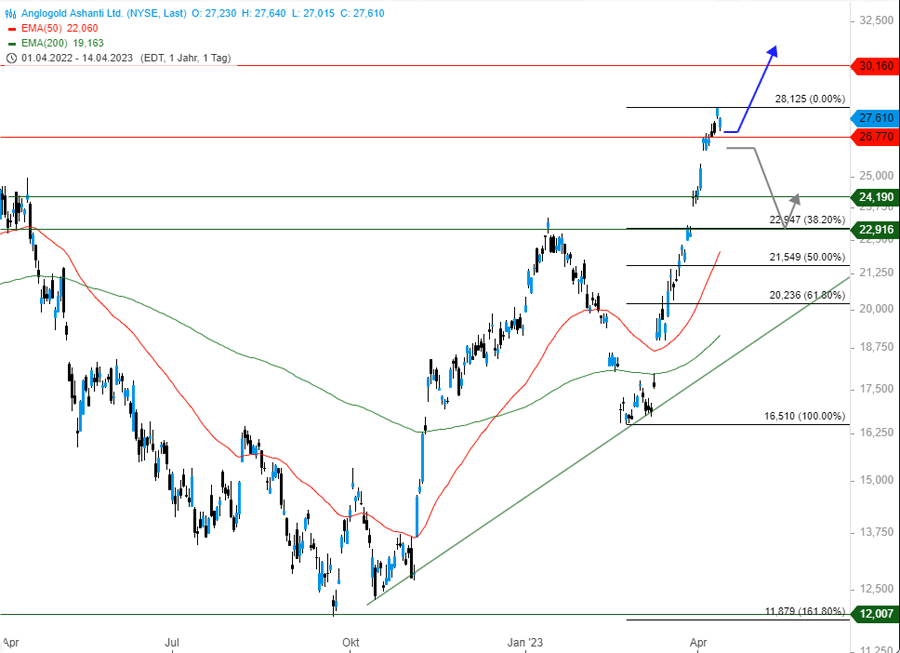Viewport: 900px width, 653px height.
Task: Click the Jan '23 label on time axis
Action: click(x=526, y=642)
